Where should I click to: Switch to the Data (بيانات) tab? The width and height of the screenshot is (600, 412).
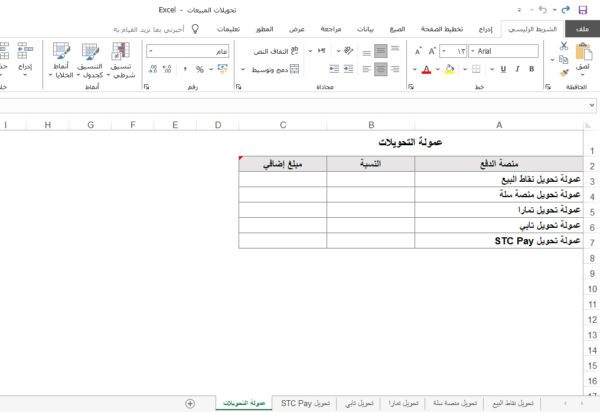click(365, 29)
